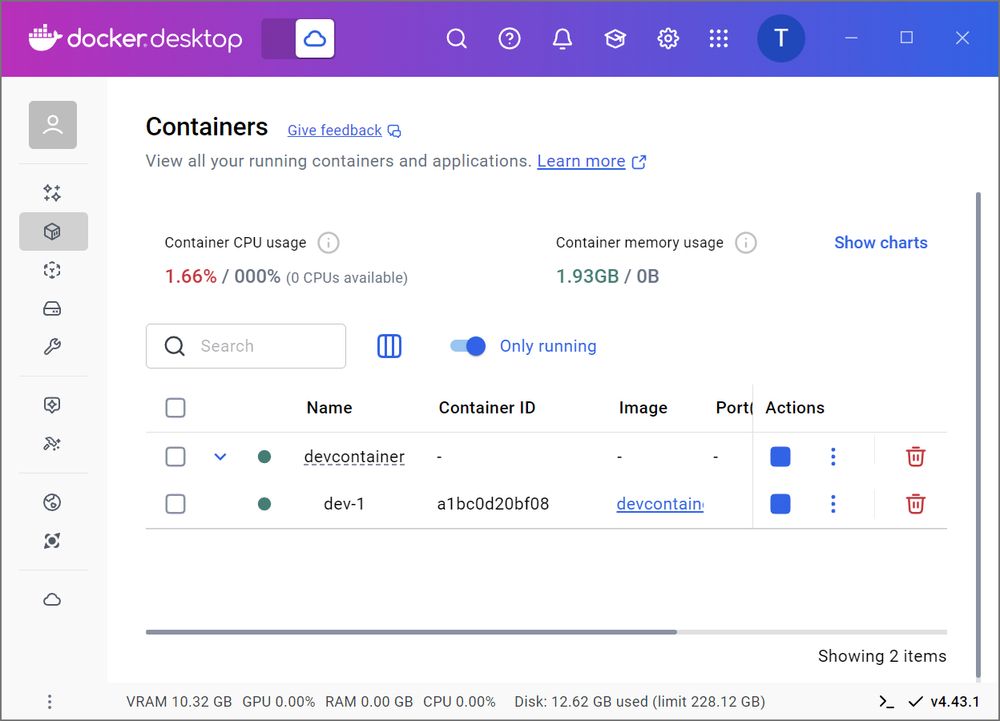Screen dimensions: 1000x721
Task: Open the Docker Scout icon in sidebar
Action: [52, 541]
